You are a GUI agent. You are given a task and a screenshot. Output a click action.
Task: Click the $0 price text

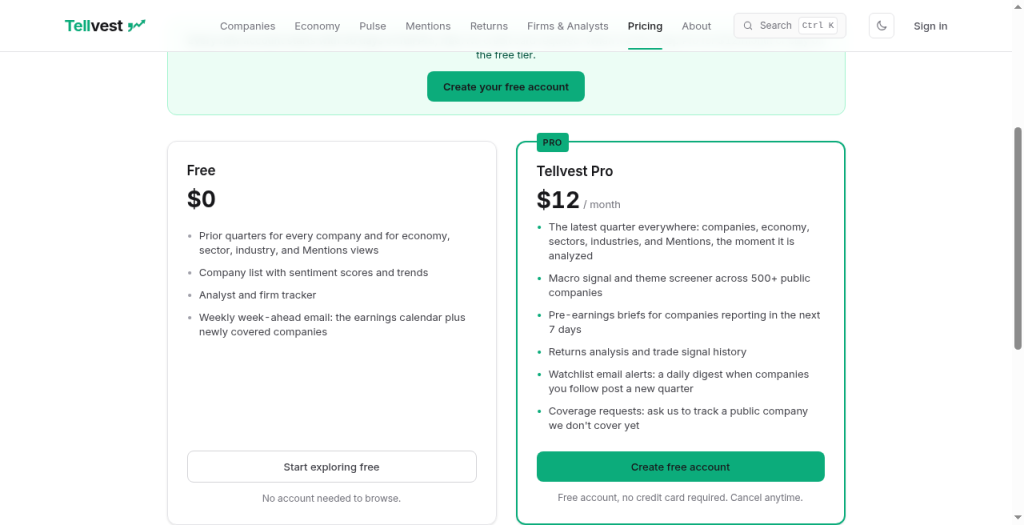point(201,199)
